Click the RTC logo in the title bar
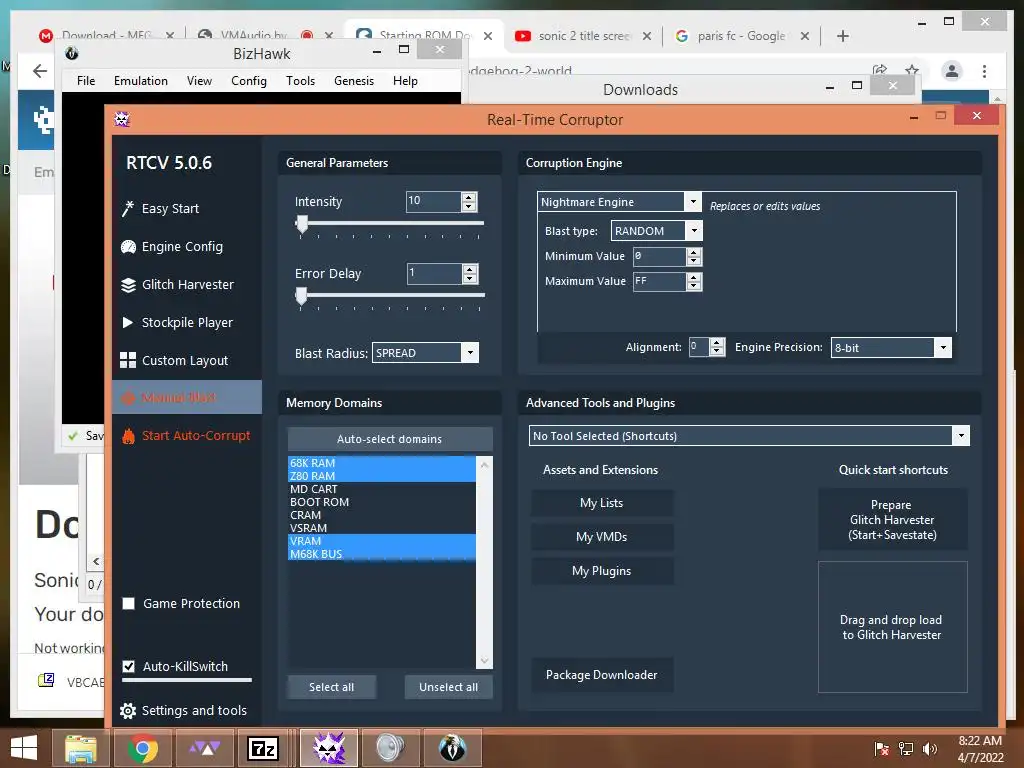 click(122, 119)
